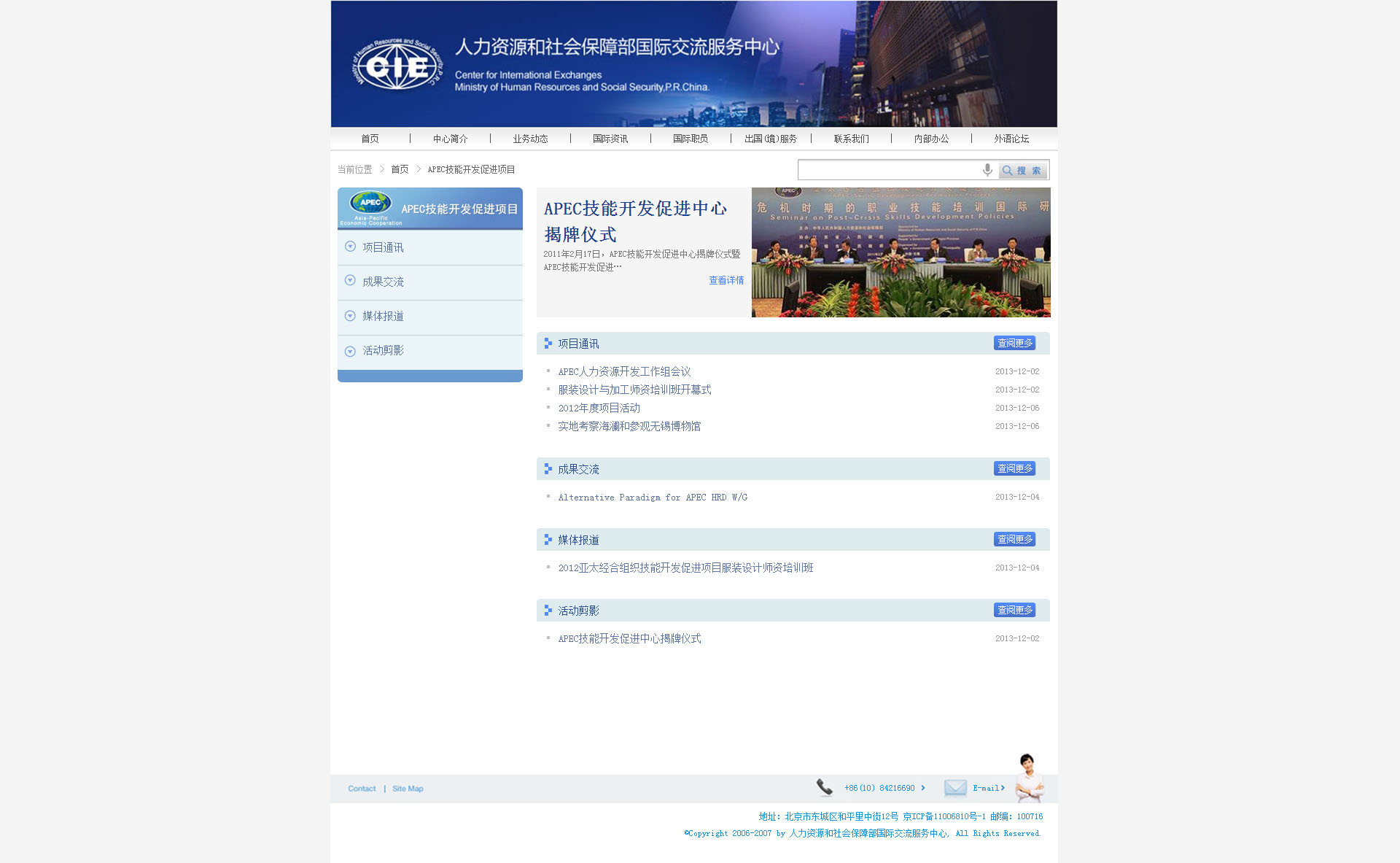The height and width of the screenshot is (863, 1400).
Task: Click the seminar conference photo
Action: tap(901, 252)
